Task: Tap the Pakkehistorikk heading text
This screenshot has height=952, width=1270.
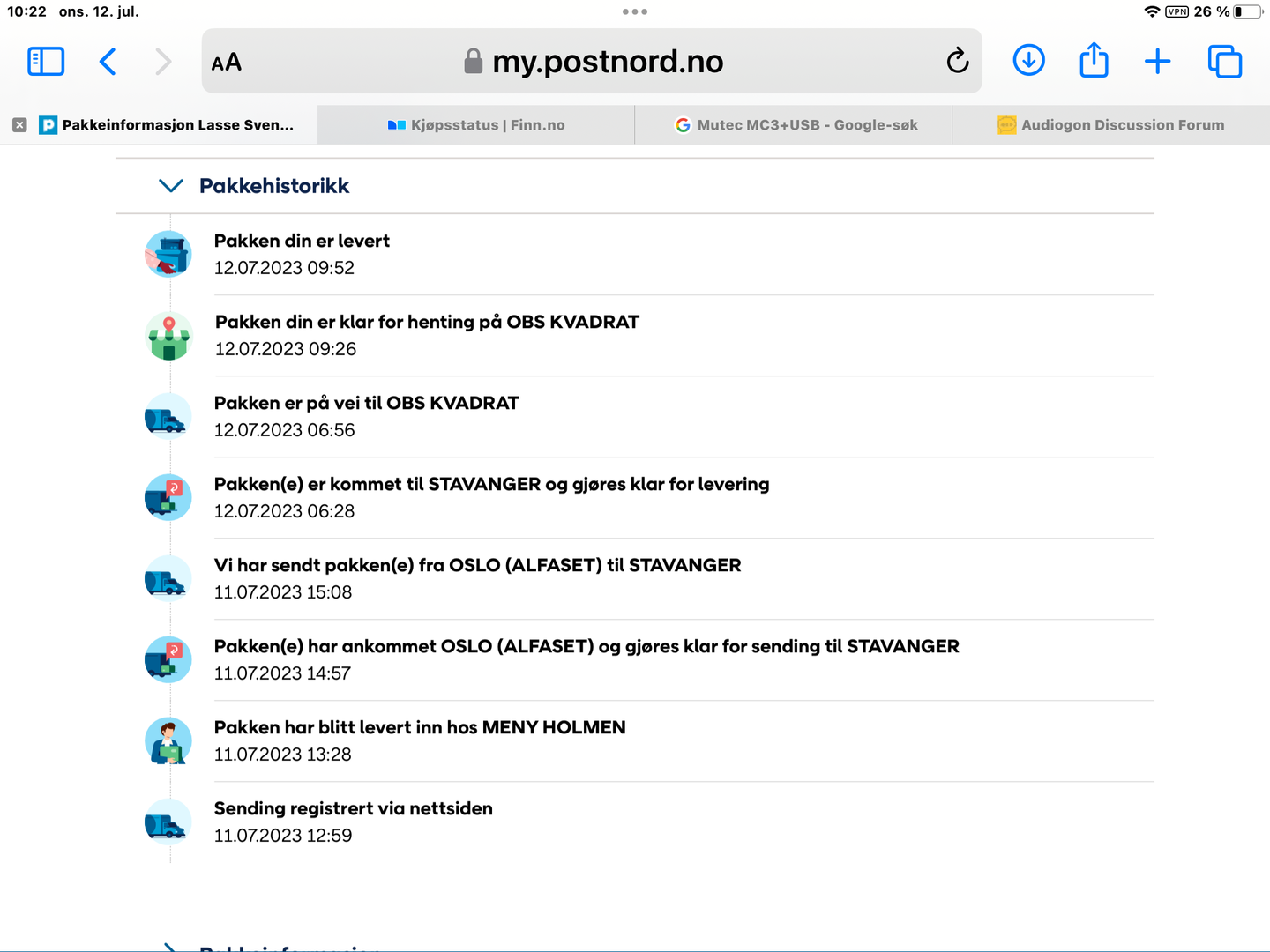Action: (x=274, y=186)
